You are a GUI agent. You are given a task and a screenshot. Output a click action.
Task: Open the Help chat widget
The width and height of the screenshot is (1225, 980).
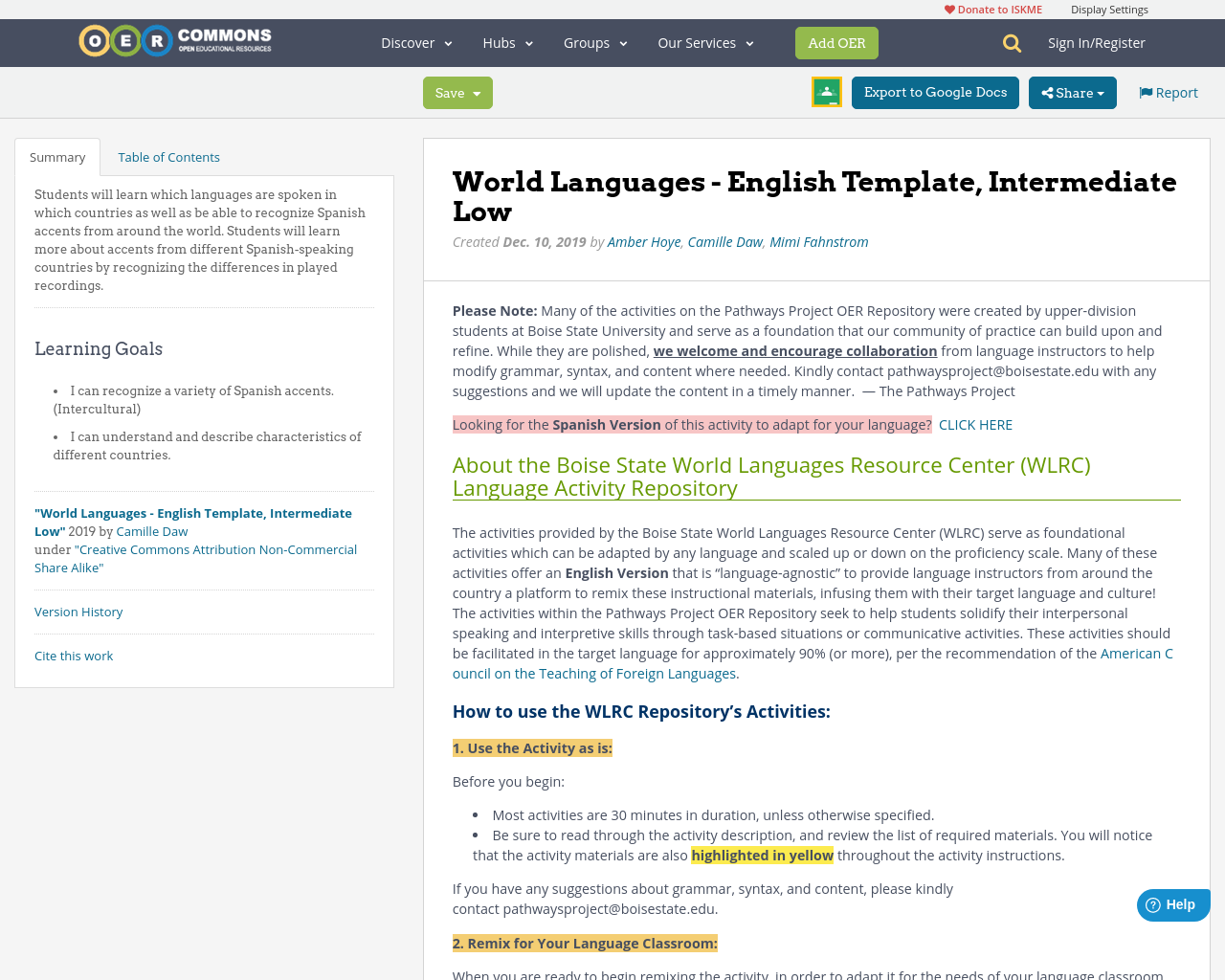1172,902
